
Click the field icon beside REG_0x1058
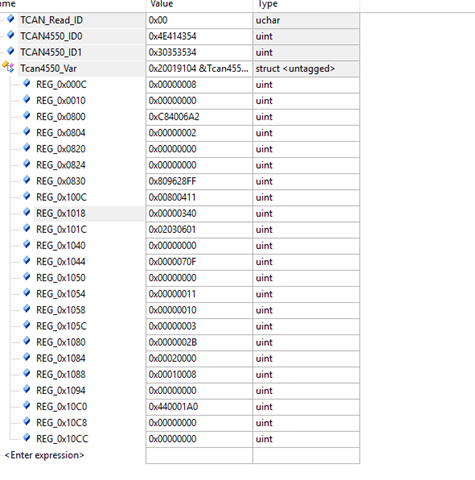[x=27, y=308]
